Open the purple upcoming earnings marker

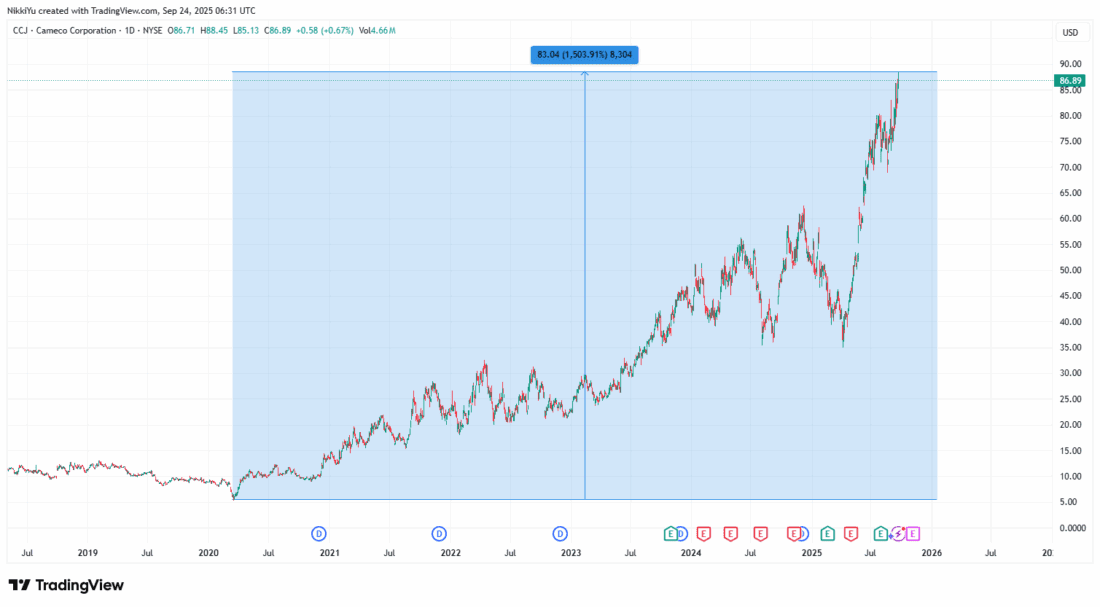coord(912,533)
